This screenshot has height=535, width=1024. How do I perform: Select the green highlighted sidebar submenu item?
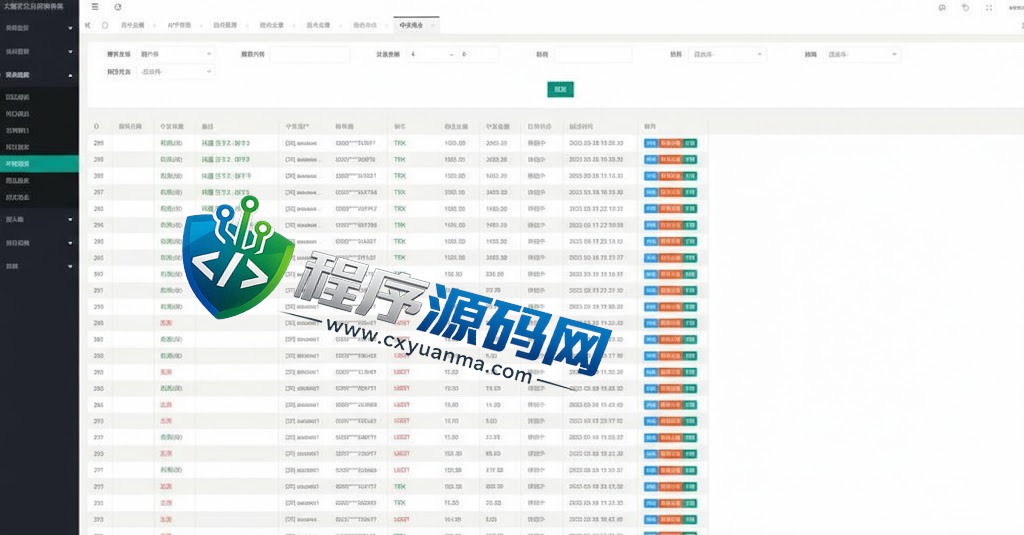click(x=39, y=163)
